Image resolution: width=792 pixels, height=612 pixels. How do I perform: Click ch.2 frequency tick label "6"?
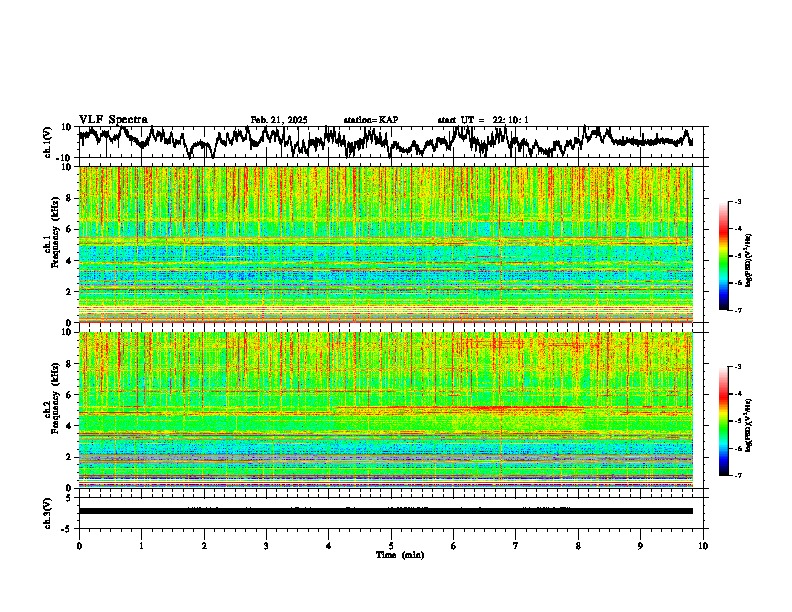[x=70, y=395]
